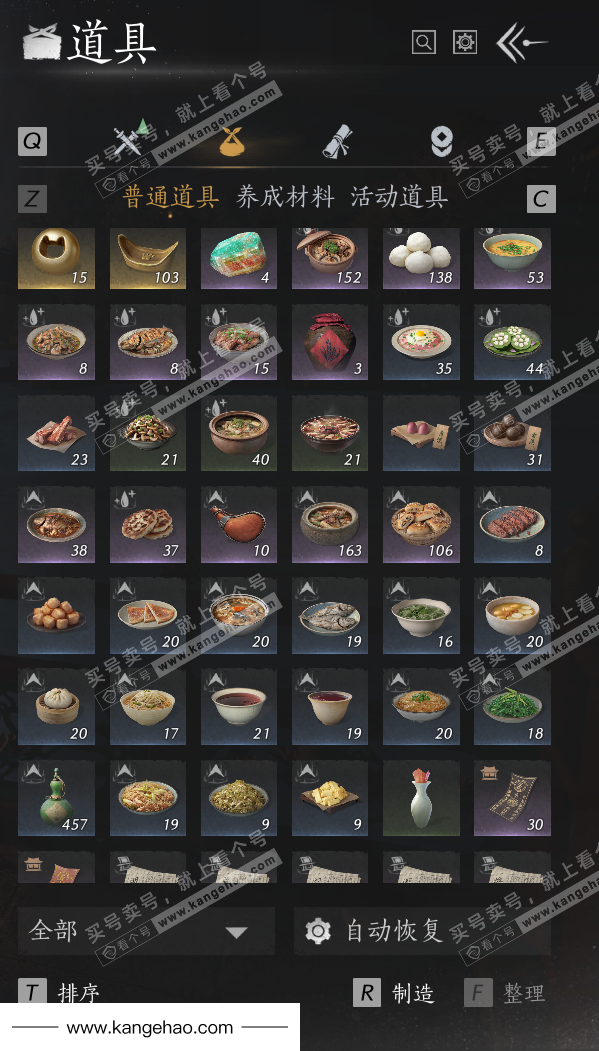Switch to 养成材料 tab
The image size is (599, 1051).
point(285,197)
